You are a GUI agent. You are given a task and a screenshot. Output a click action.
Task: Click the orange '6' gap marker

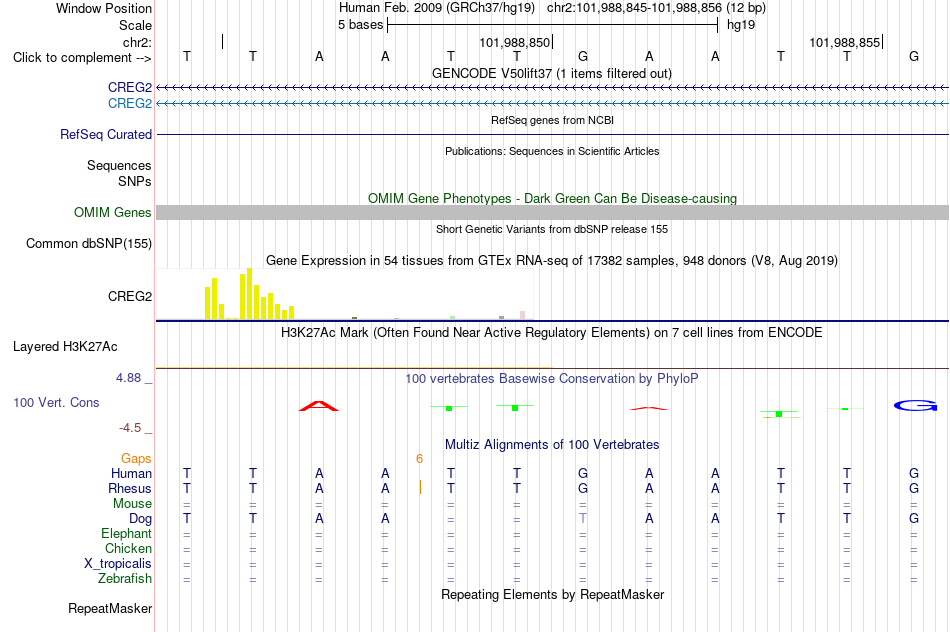pyautogui.click(x=419, y=459)
